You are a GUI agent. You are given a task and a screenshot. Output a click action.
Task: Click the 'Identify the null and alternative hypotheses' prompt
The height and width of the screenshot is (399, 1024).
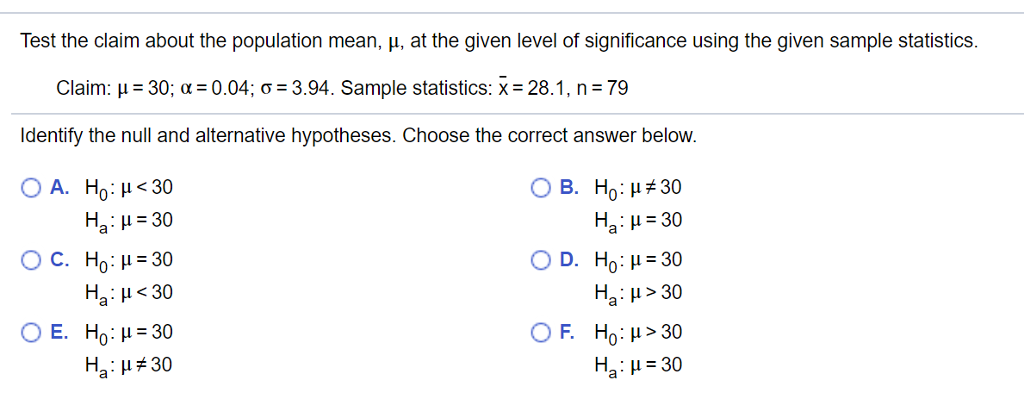pyautogui.click(x=359, y=136)
